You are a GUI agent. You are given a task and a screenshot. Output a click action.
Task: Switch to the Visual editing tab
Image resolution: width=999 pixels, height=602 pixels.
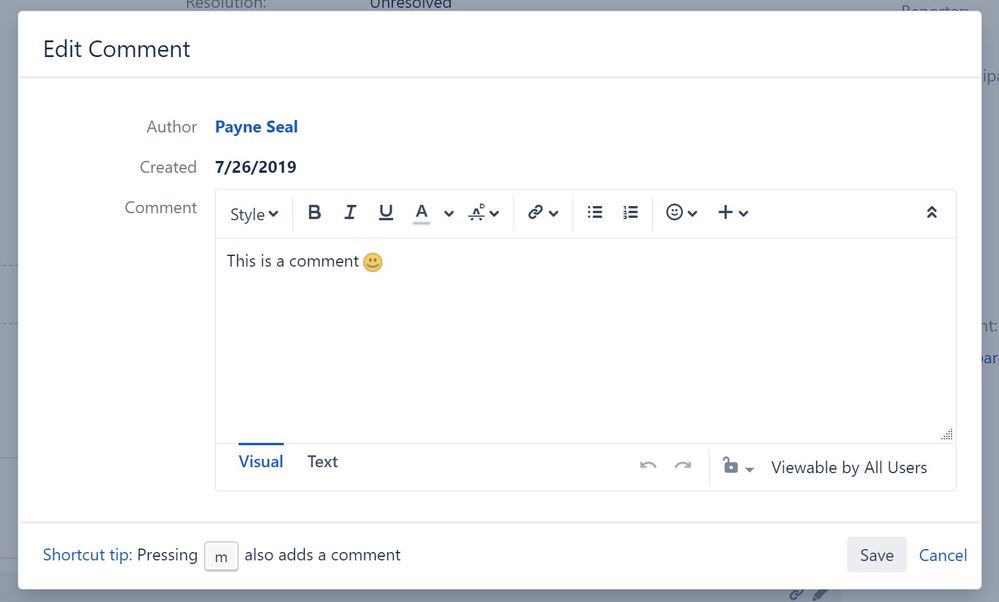coord(260,461)
